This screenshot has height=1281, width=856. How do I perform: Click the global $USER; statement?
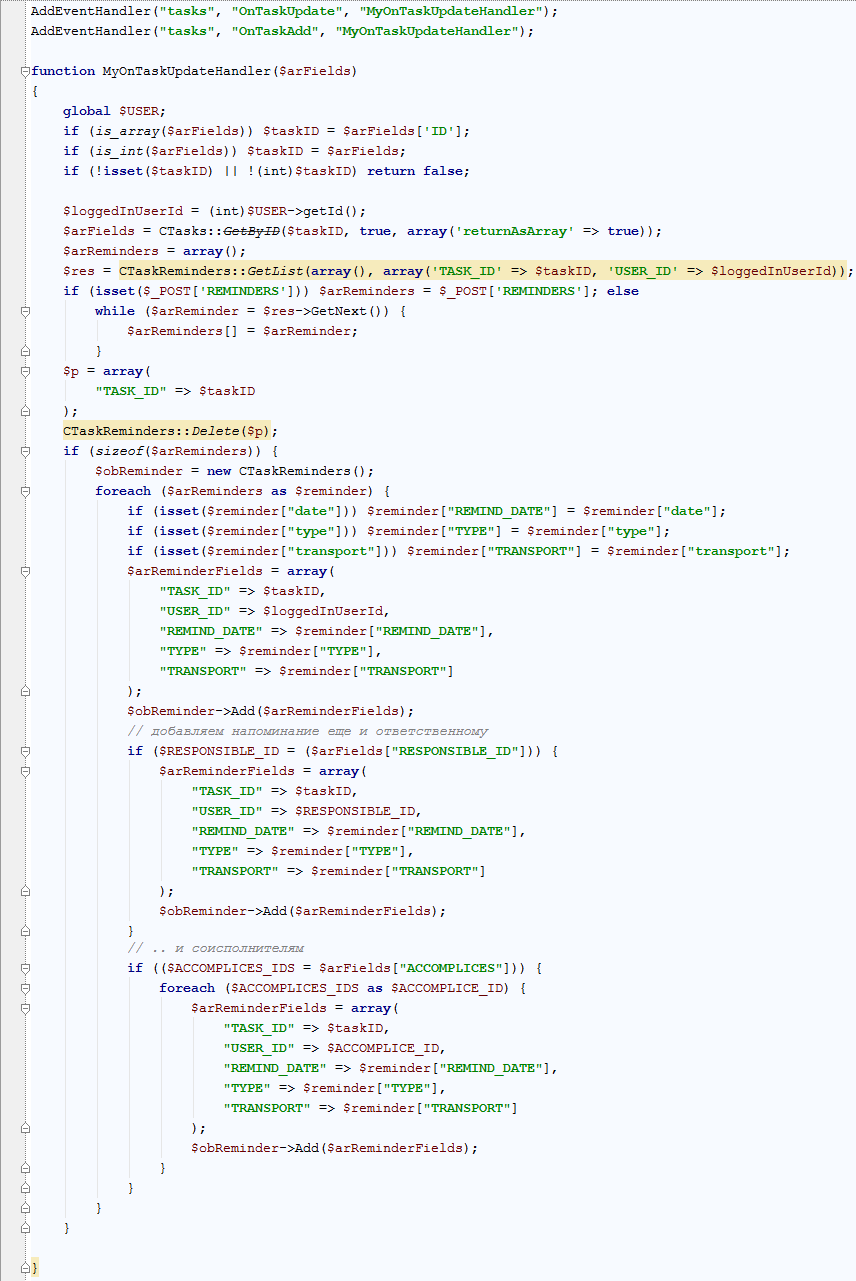click(115, 111)
